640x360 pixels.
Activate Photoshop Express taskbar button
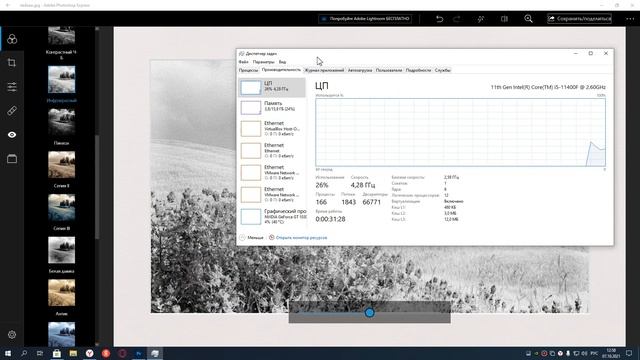(x=138, y=353)
